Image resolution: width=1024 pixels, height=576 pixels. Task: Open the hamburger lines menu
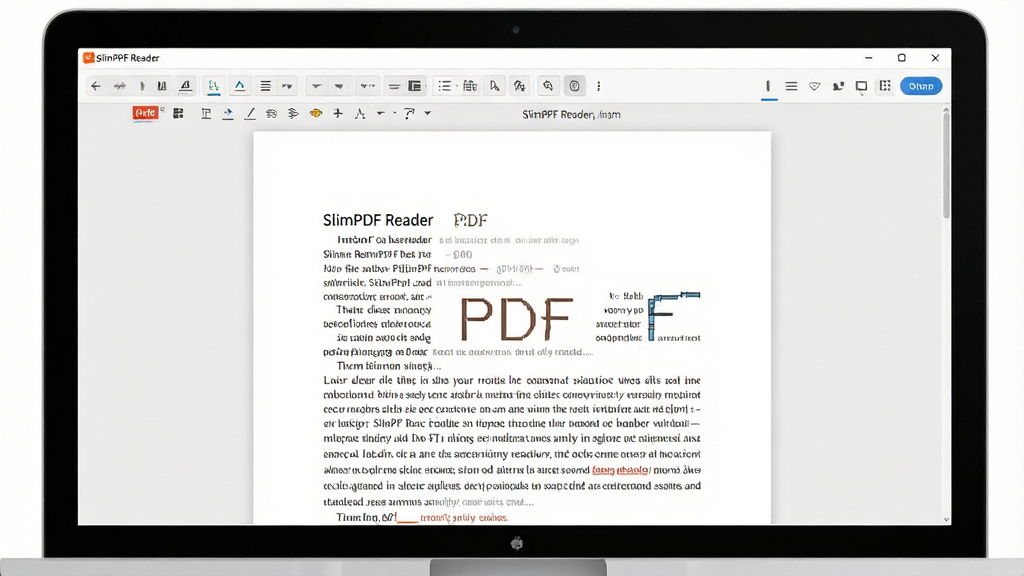coord(791,86)
